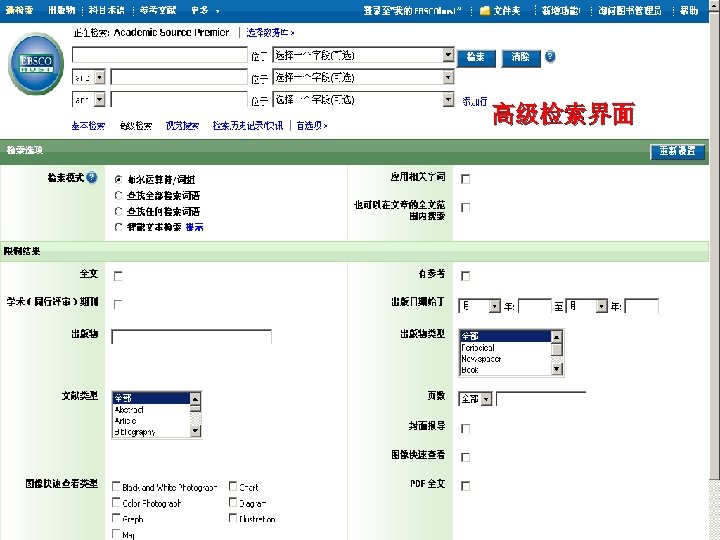The height and width of the screenshot is (540, 720).
Task: Open third row field selection dropdown
Action: pos(364,99)
